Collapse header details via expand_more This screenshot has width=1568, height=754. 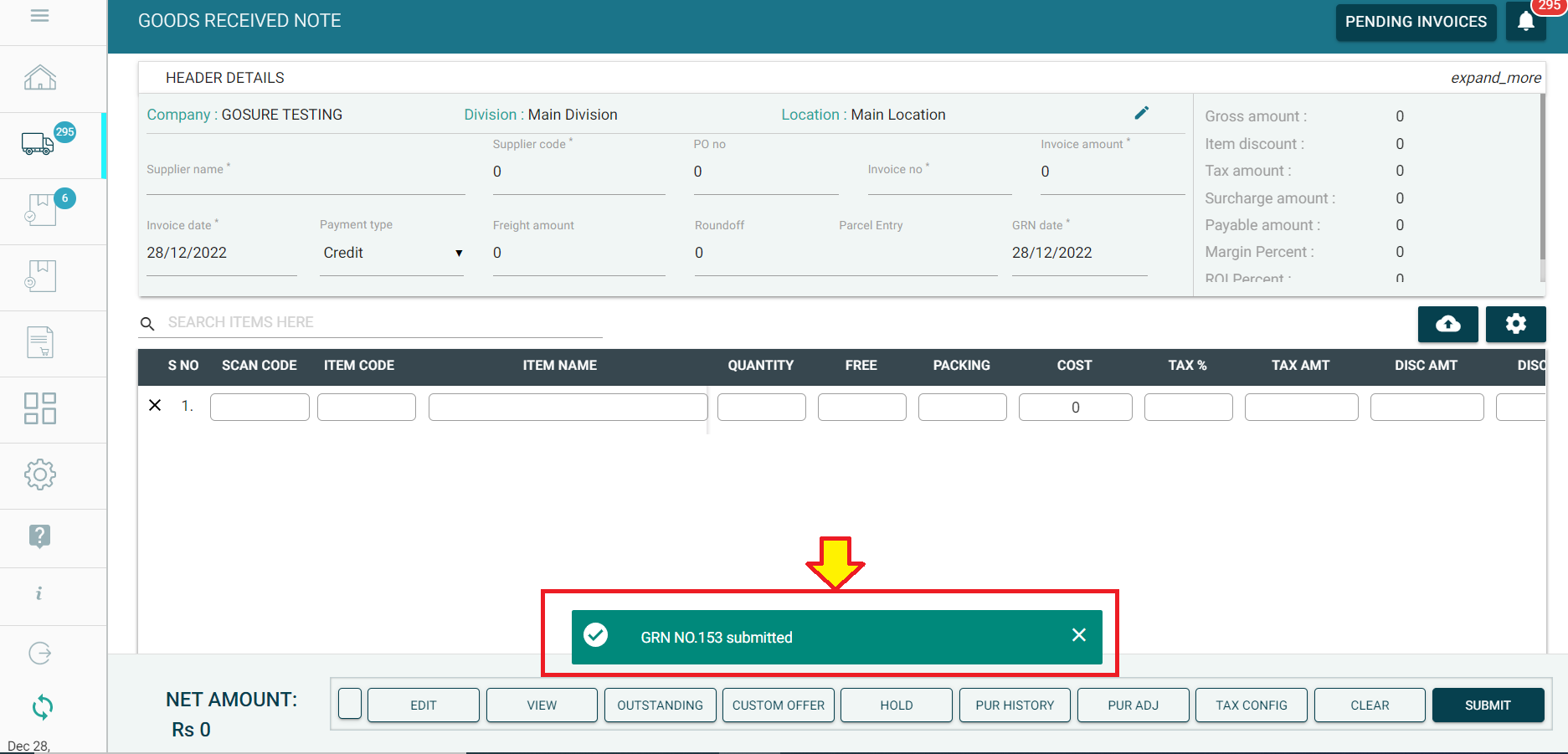1495,78
